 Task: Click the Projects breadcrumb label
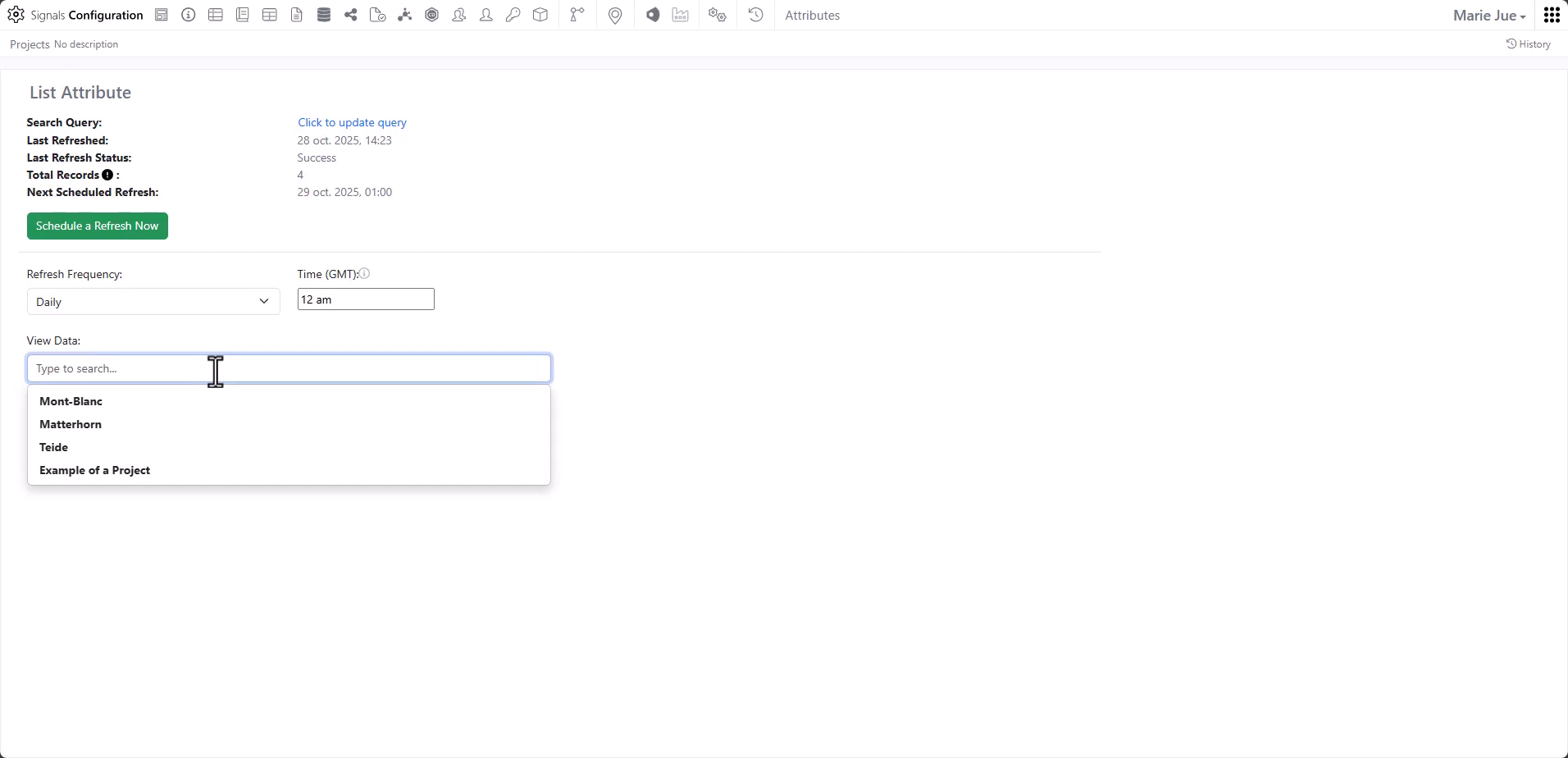click(28, 43)
